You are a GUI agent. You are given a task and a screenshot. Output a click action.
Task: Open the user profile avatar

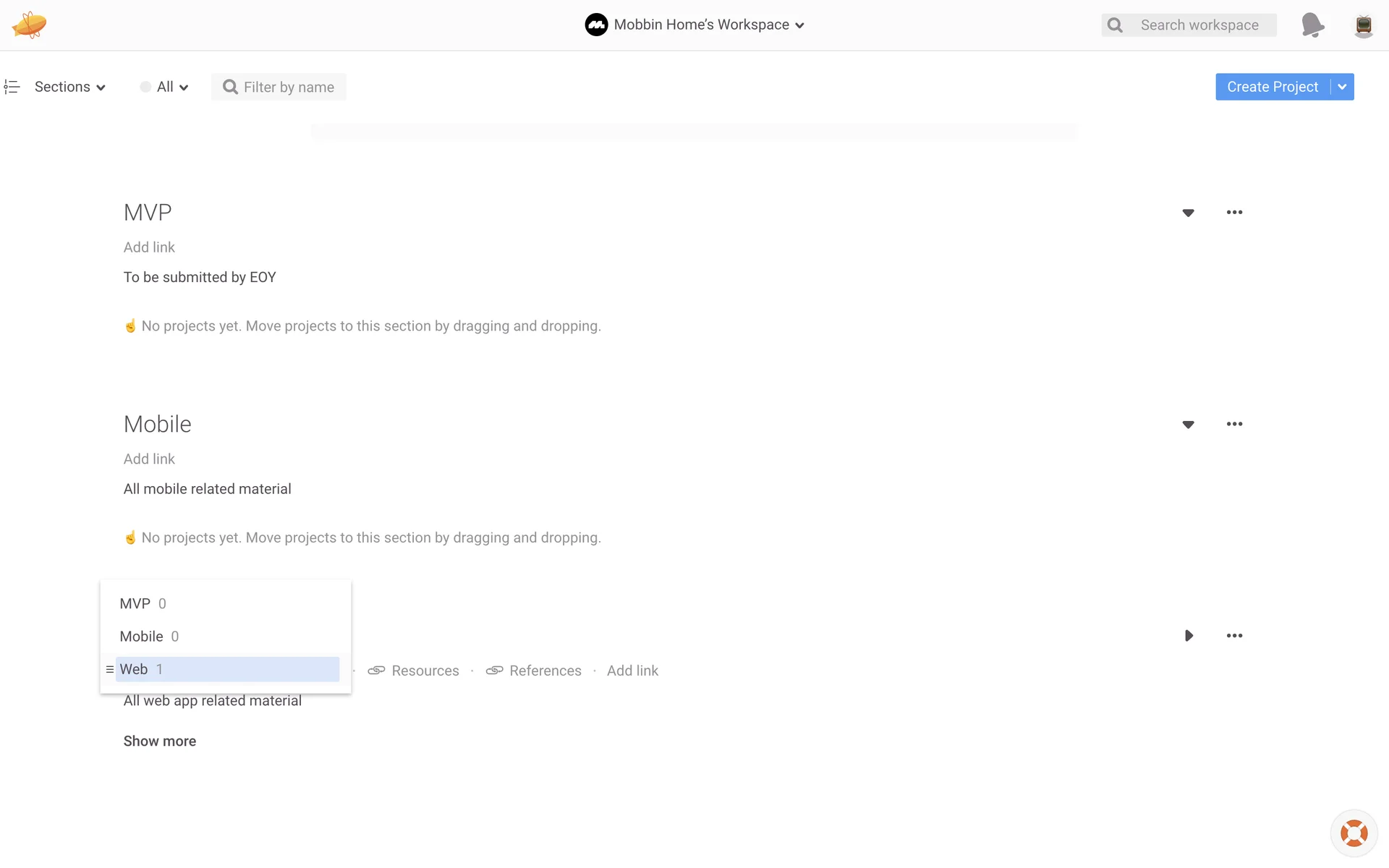pos(1364,25)
